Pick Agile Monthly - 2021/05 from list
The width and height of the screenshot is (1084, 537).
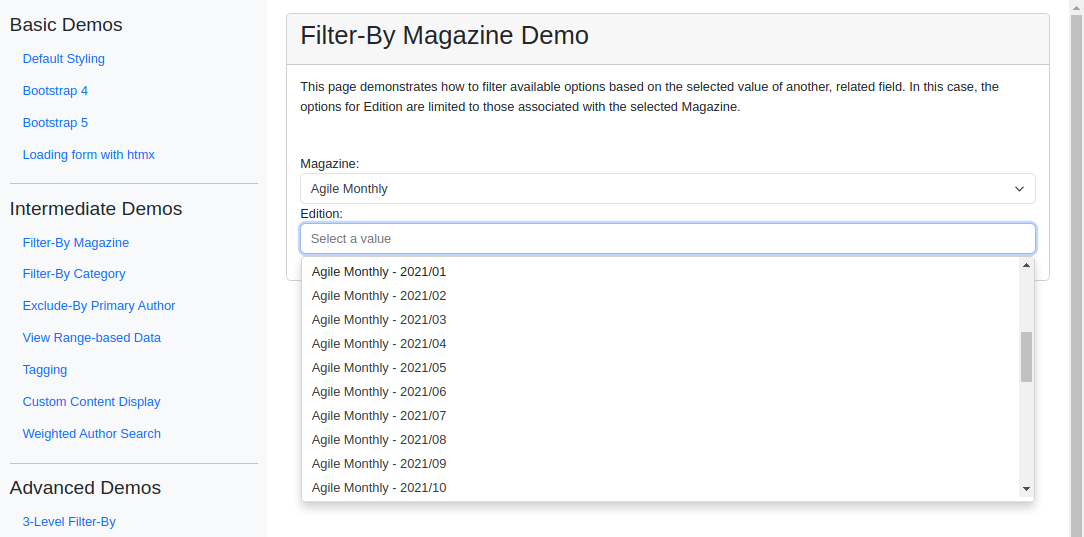661,368
